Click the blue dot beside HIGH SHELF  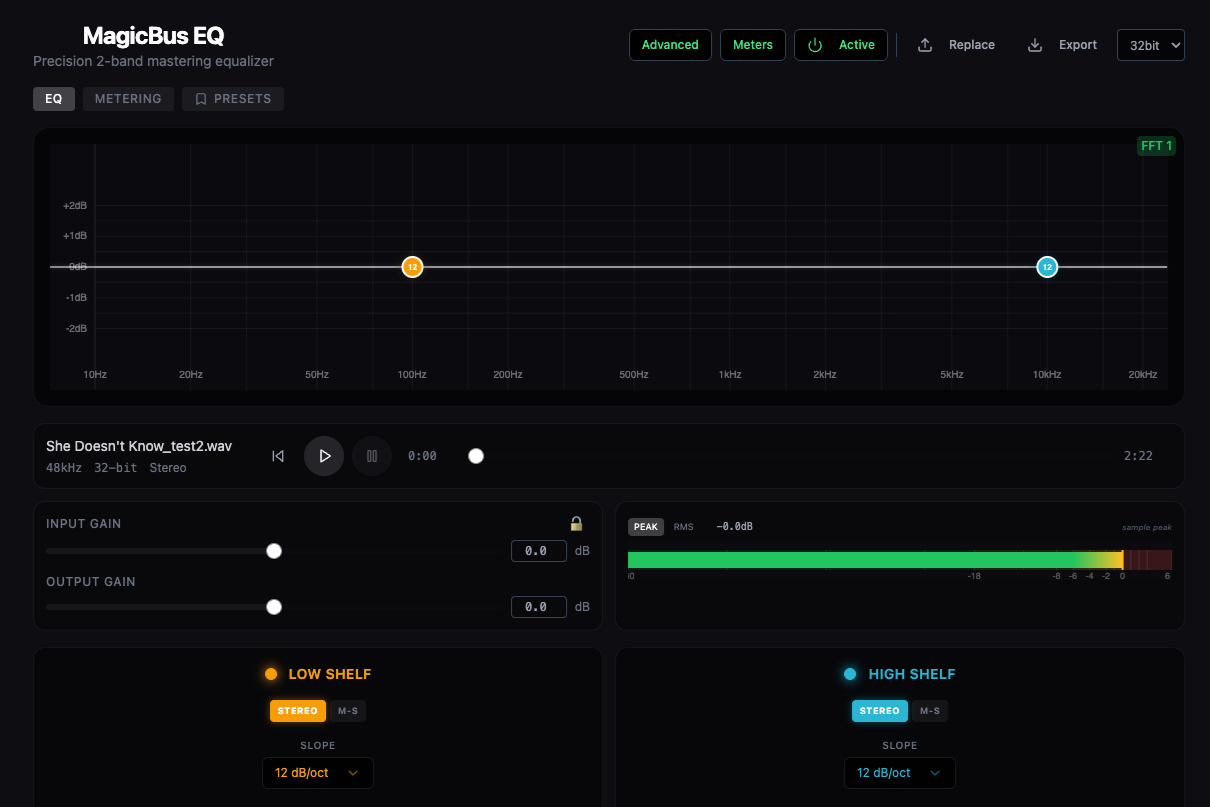[x=850, y=674]
